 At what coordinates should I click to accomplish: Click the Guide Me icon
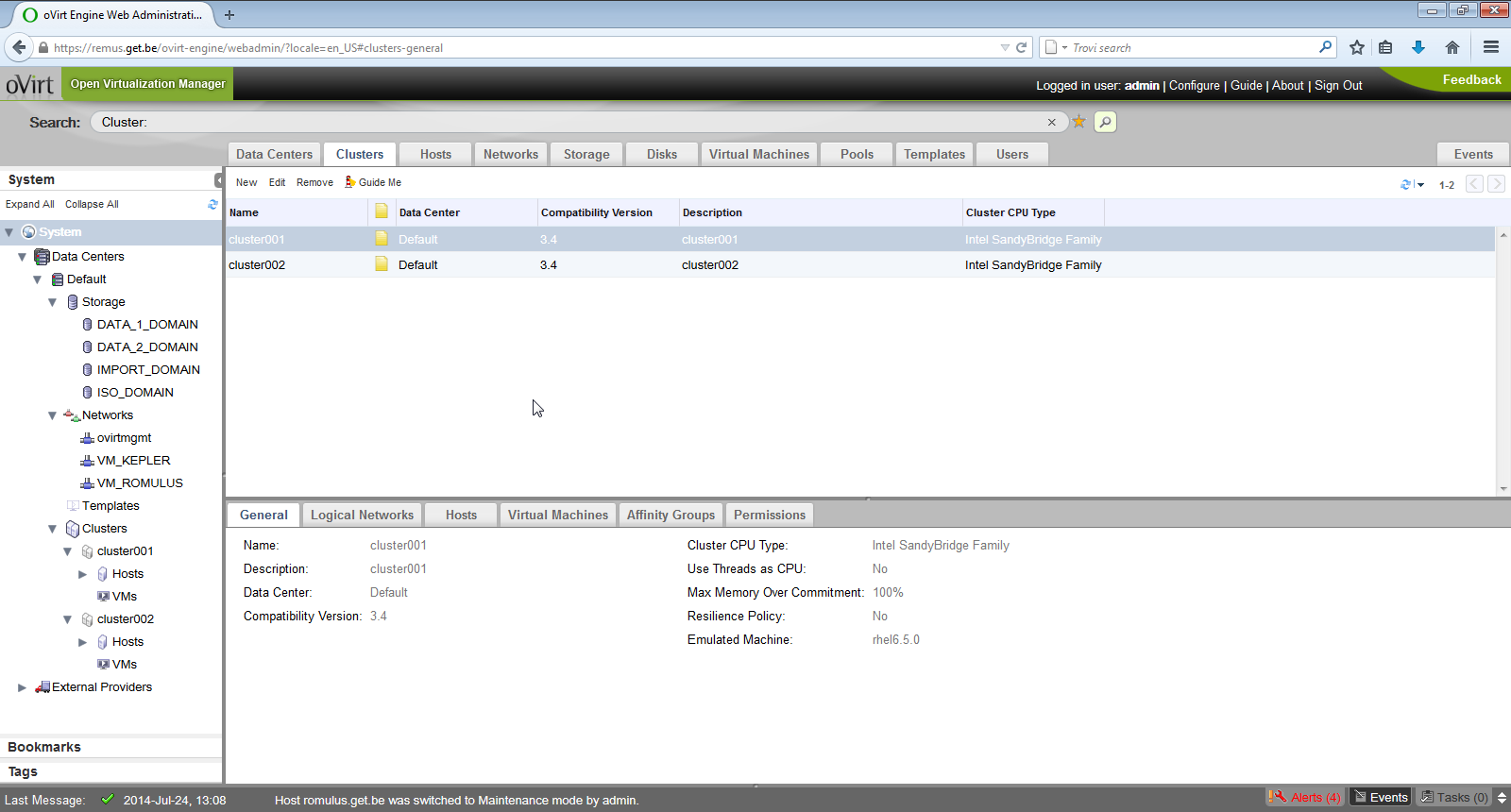[350, 182]
